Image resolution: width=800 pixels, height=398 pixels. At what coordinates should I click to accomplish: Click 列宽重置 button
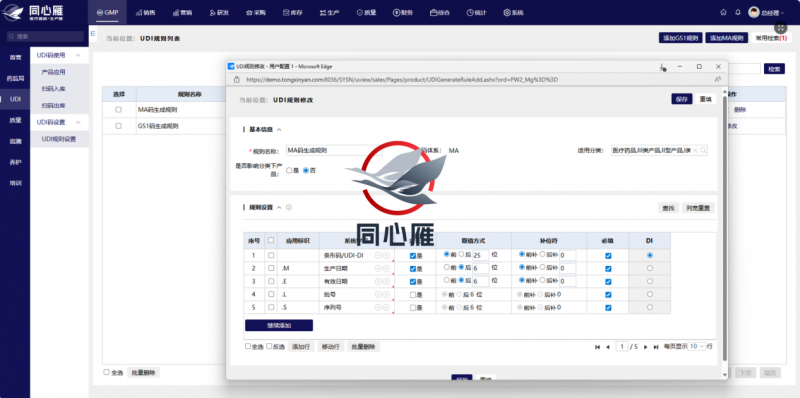point(698,208)
